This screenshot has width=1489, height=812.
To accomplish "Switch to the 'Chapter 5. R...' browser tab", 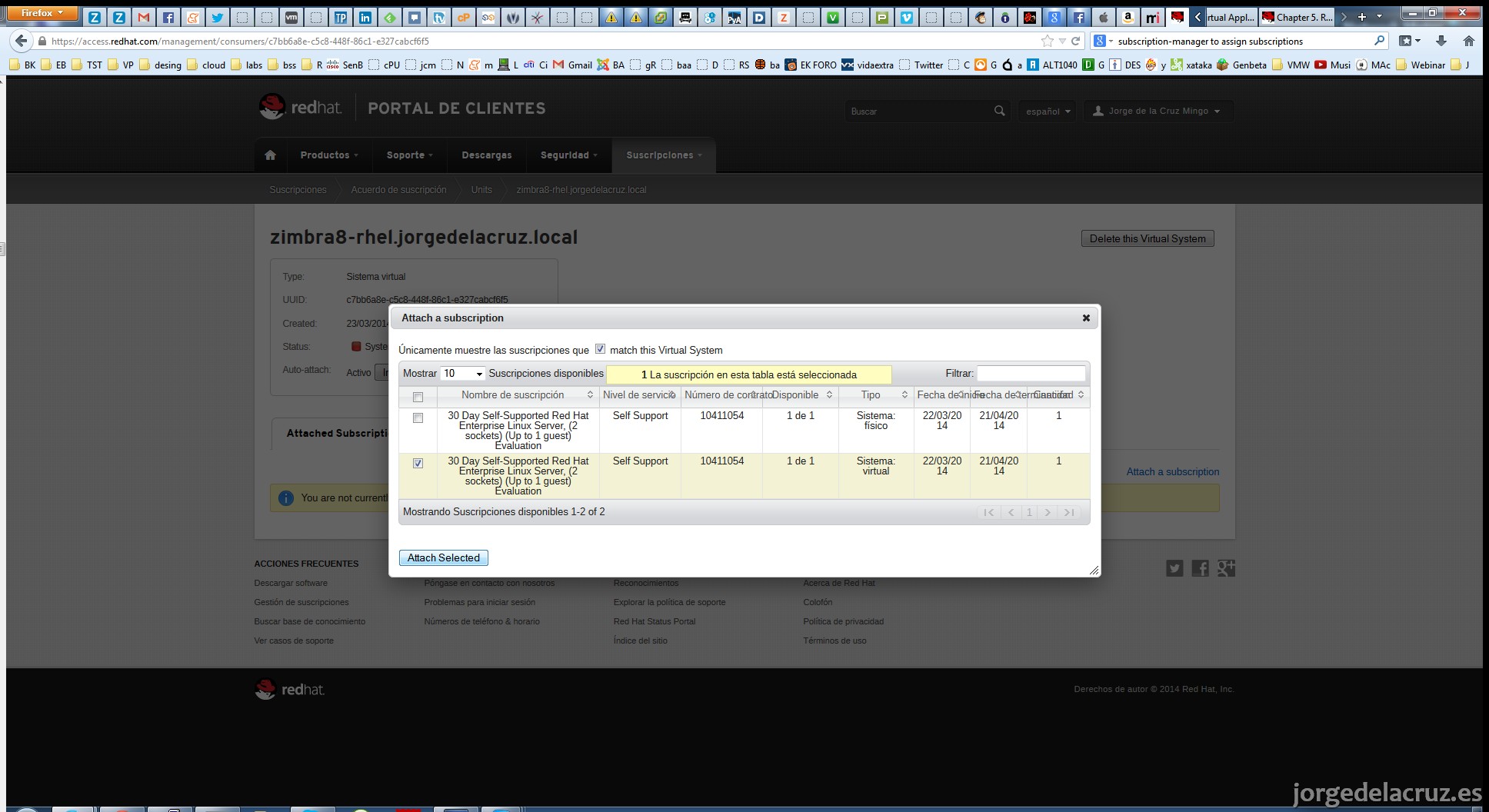I will tap(1297, 17).
